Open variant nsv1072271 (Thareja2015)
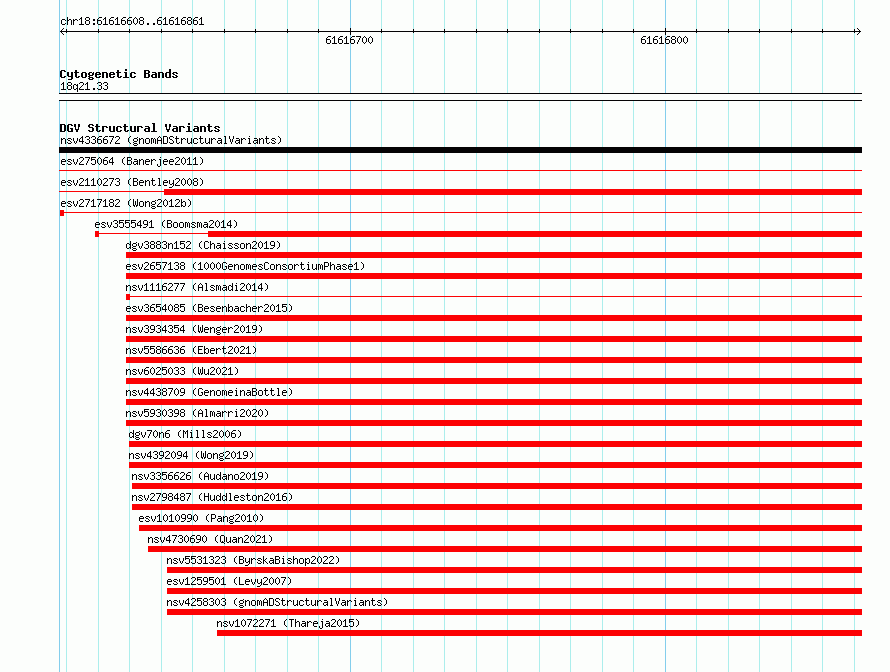 click(288, 623)
